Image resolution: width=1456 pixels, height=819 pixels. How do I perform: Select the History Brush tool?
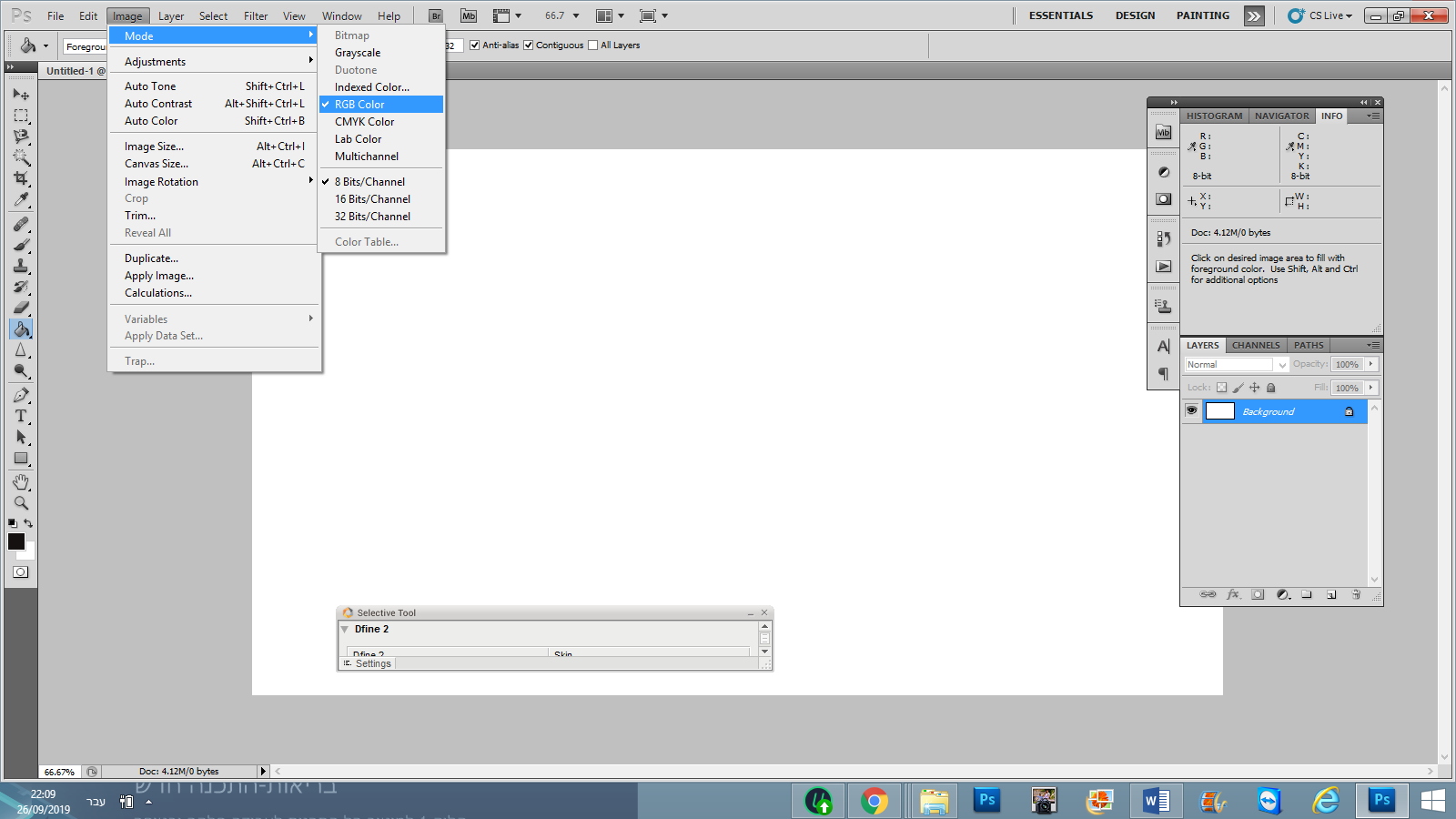(21, 287)
